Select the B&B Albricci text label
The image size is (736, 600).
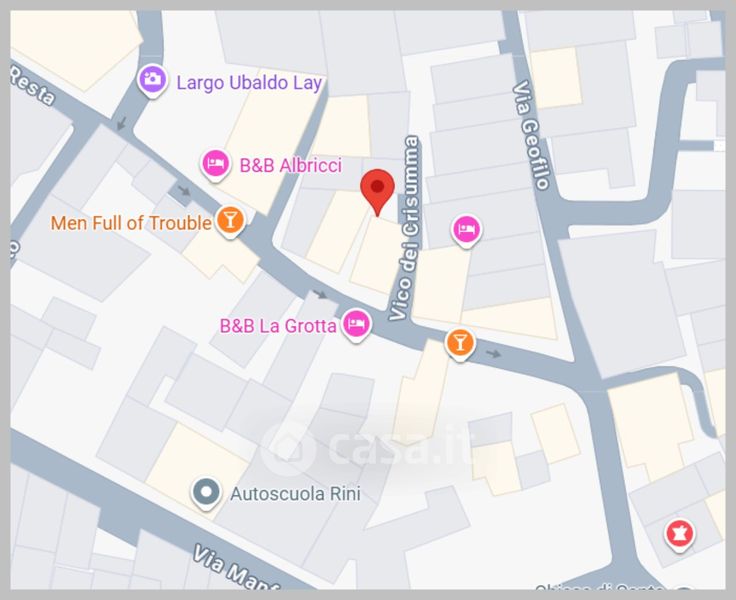click(x=291, y=165)
